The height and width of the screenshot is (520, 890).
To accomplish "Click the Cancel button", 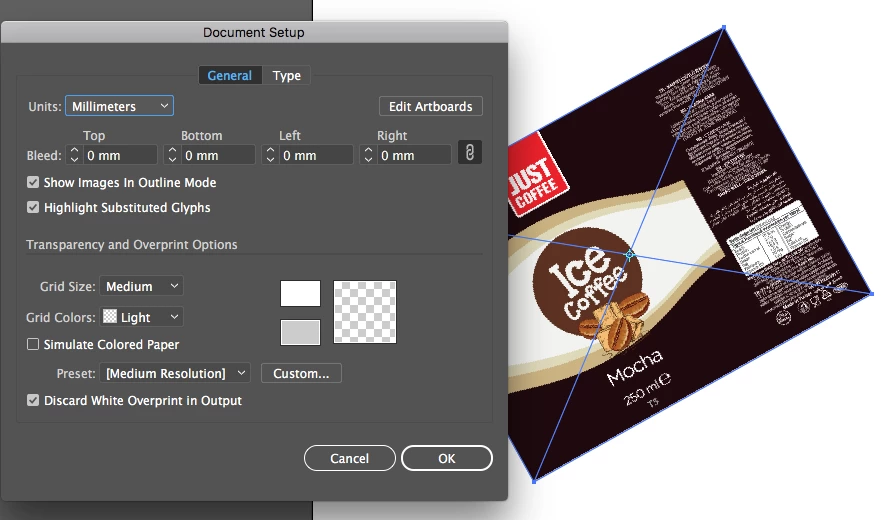I will pos(350,458).
